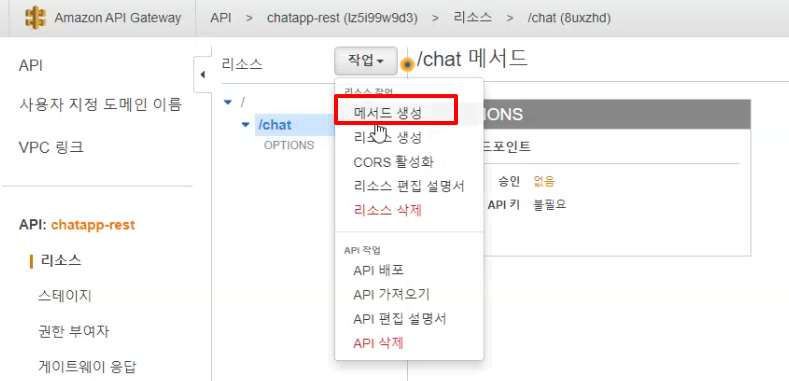Viewport: 789px width, 381px height.
Task: Open 권한 부여자 in the sidebar
Action: (73, 331)
